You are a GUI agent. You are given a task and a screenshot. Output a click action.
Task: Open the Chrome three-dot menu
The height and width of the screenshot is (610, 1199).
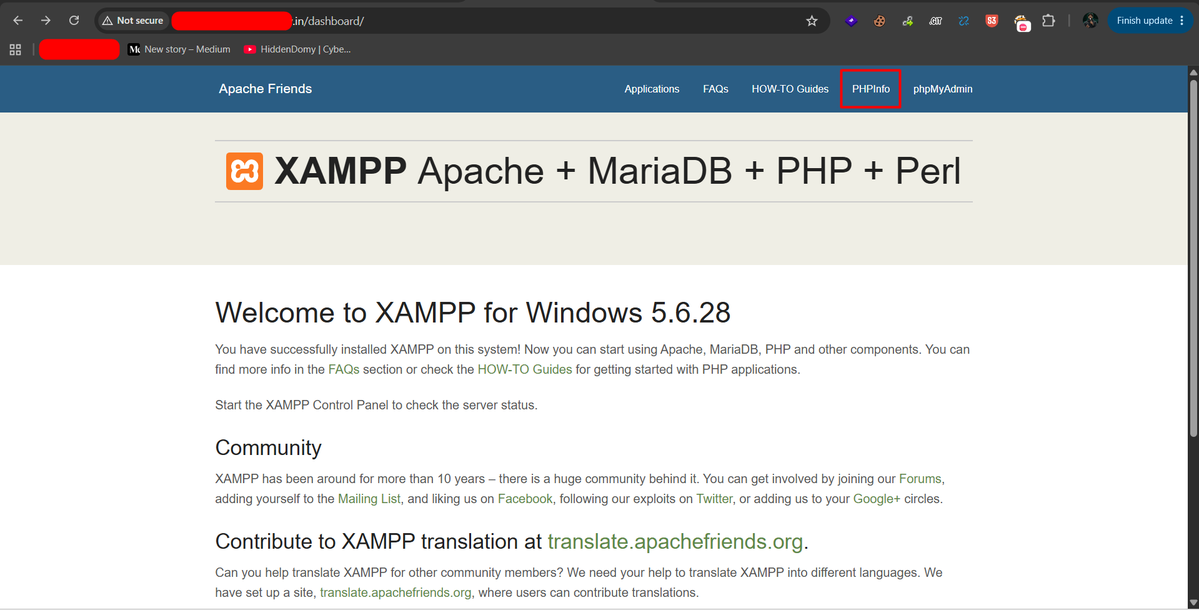pos(1183,21)
